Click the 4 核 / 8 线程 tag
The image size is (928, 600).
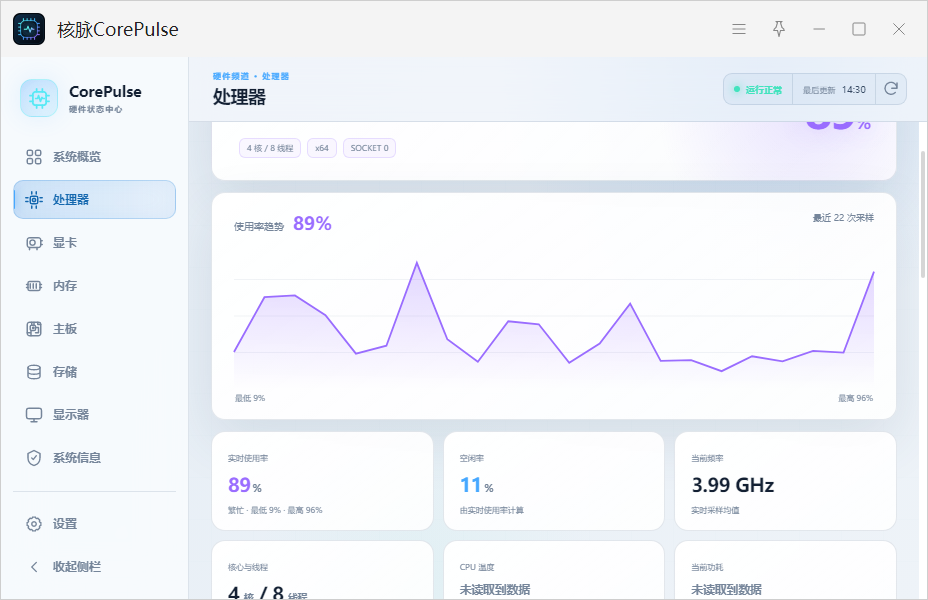[x=270, y=148]
